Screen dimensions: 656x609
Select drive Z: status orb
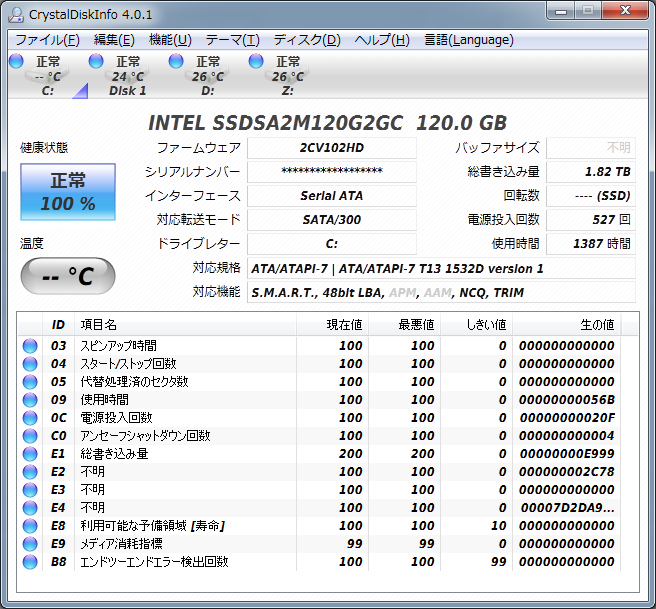click(256, 62)
